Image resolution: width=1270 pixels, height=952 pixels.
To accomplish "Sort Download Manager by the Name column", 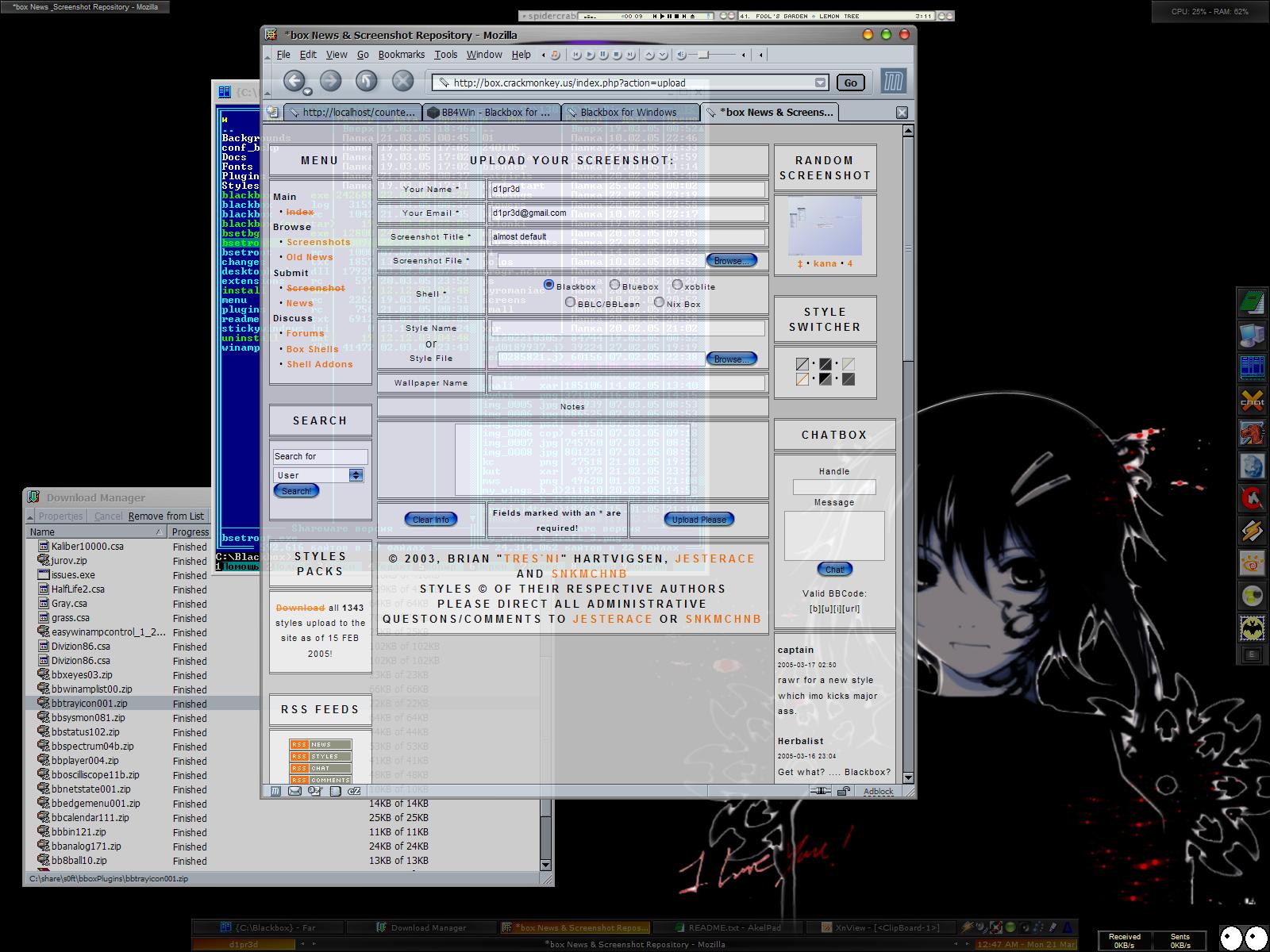I will [x=97, y=532].
